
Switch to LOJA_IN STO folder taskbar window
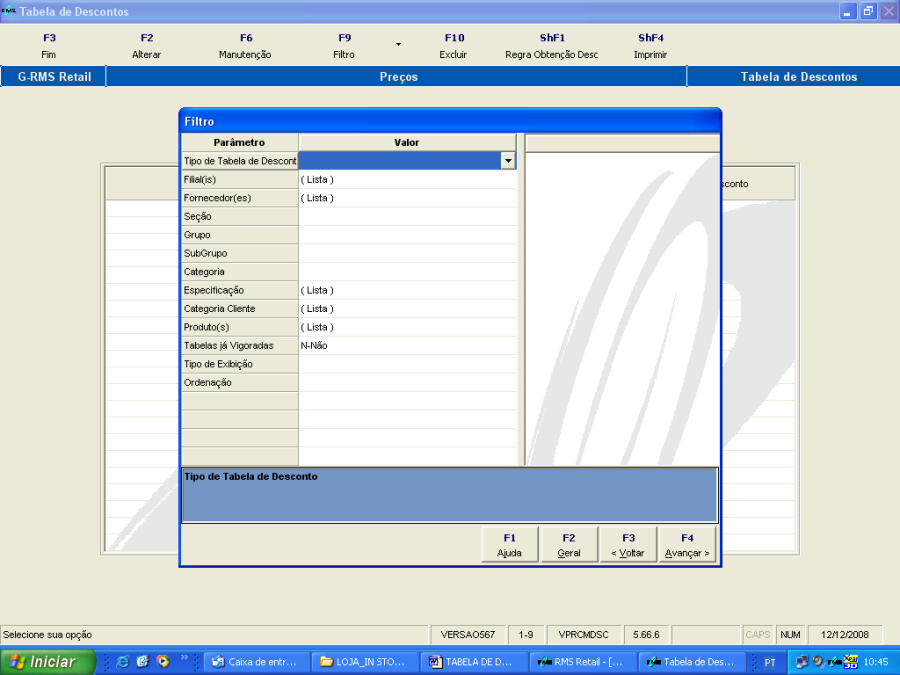coord(365,662)
